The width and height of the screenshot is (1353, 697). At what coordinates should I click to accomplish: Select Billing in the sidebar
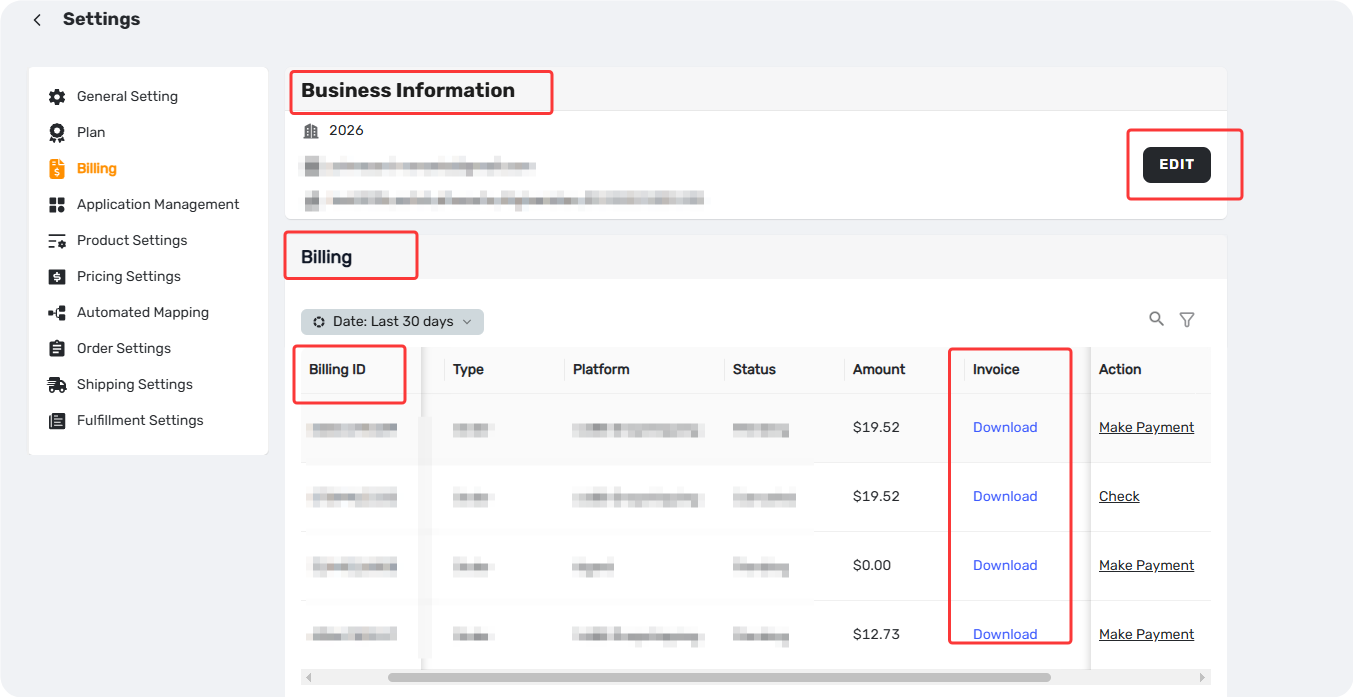pos(97,169)
